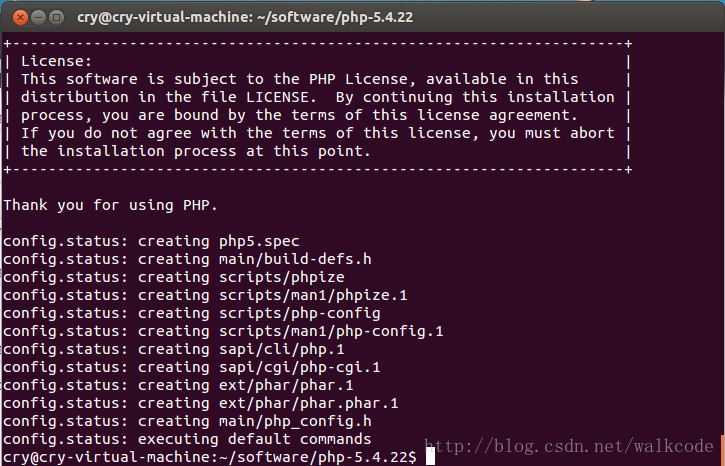725x466 pixels.
Task: Click the window title cry@cry-virtual-machine
Action: tap(245, 18)
